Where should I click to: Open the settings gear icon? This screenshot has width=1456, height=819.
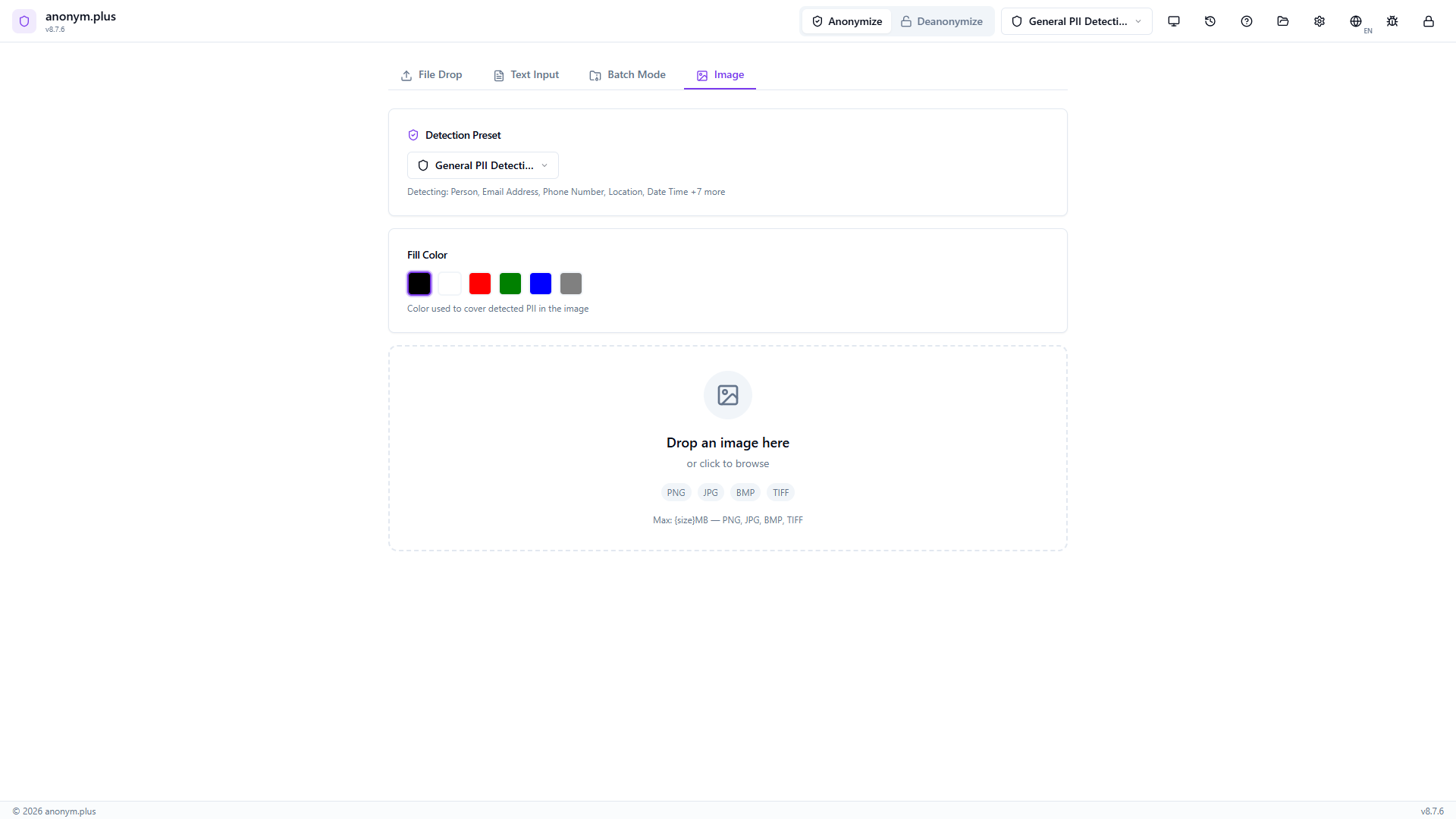(1319, 21)
